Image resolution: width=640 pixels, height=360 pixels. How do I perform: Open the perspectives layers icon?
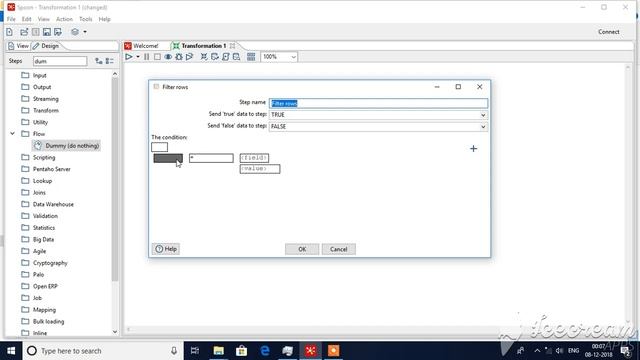tap(75, 32)
